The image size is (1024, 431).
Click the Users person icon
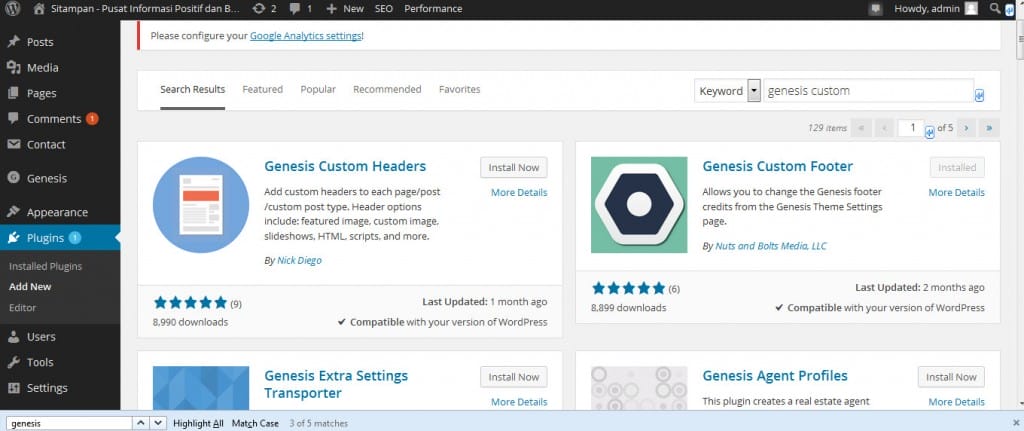(14, 337)
